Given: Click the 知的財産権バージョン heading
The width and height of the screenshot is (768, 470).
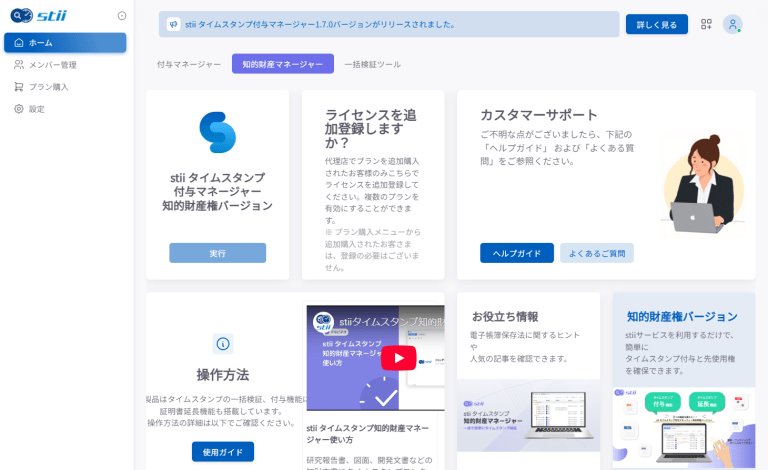Looking at the screenshot, I should coord(682,317).
